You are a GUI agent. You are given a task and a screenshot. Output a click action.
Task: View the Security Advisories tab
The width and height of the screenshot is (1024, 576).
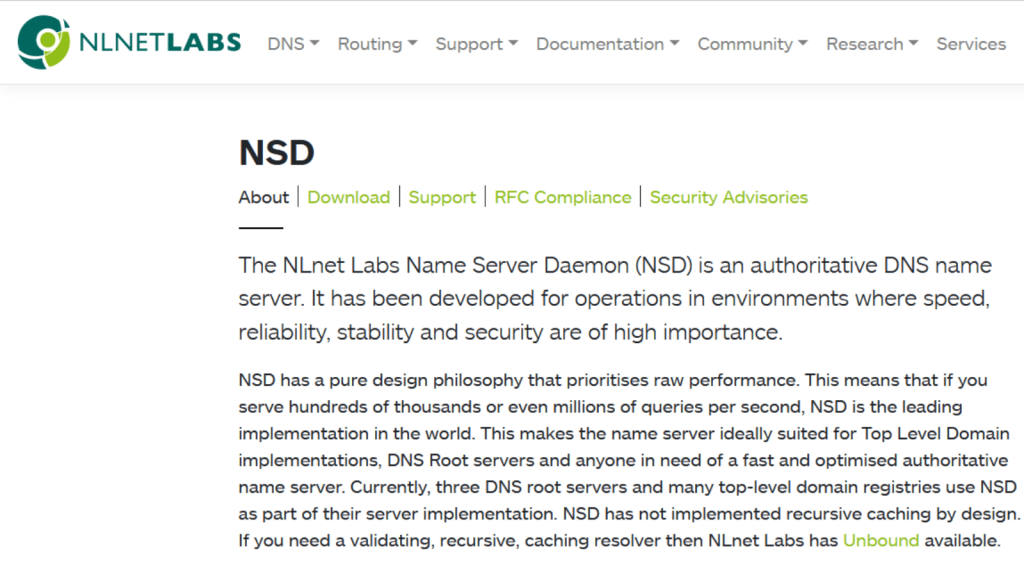coord(729,197)
